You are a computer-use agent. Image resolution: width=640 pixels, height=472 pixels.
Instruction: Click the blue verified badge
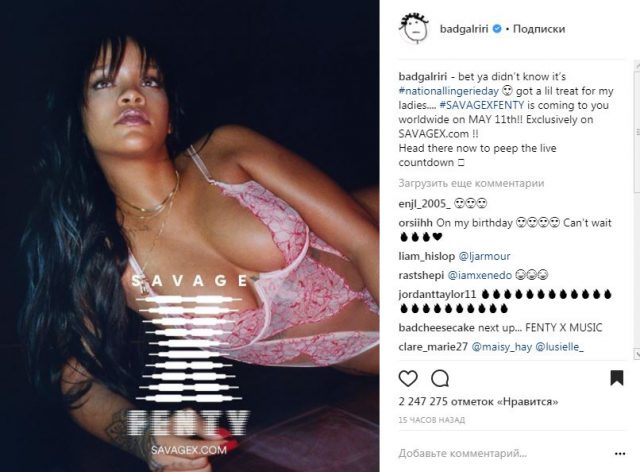tap(497, 29)
